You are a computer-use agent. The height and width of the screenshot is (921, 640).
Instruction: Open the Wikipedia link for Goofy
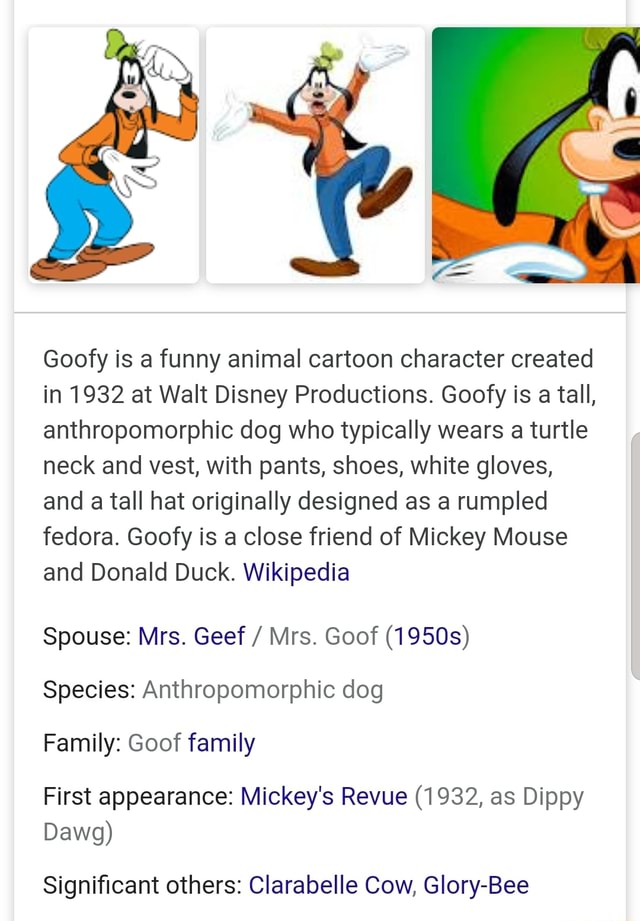[295, 572]
